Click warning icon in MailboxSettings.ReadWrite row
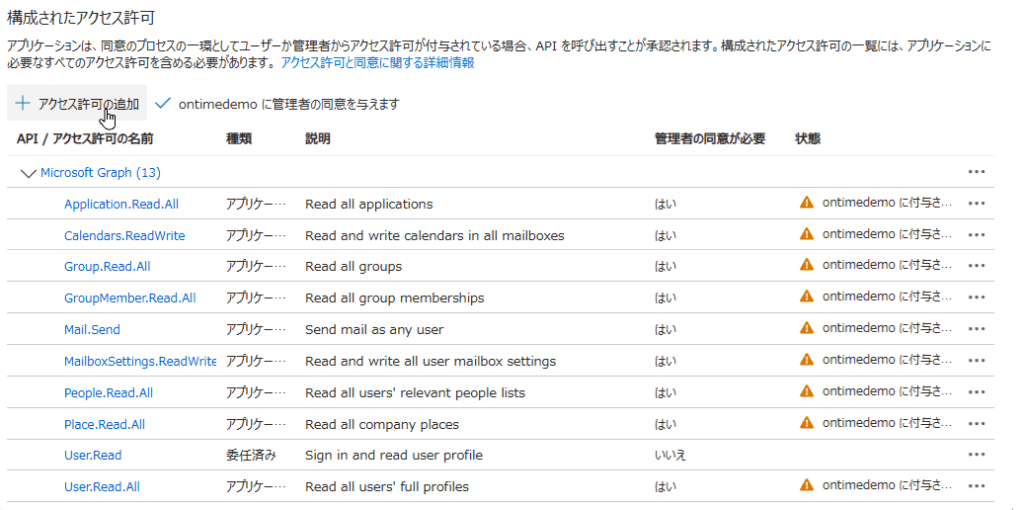The height and width of the screenshot is (510, 1024). click(807, 360)
